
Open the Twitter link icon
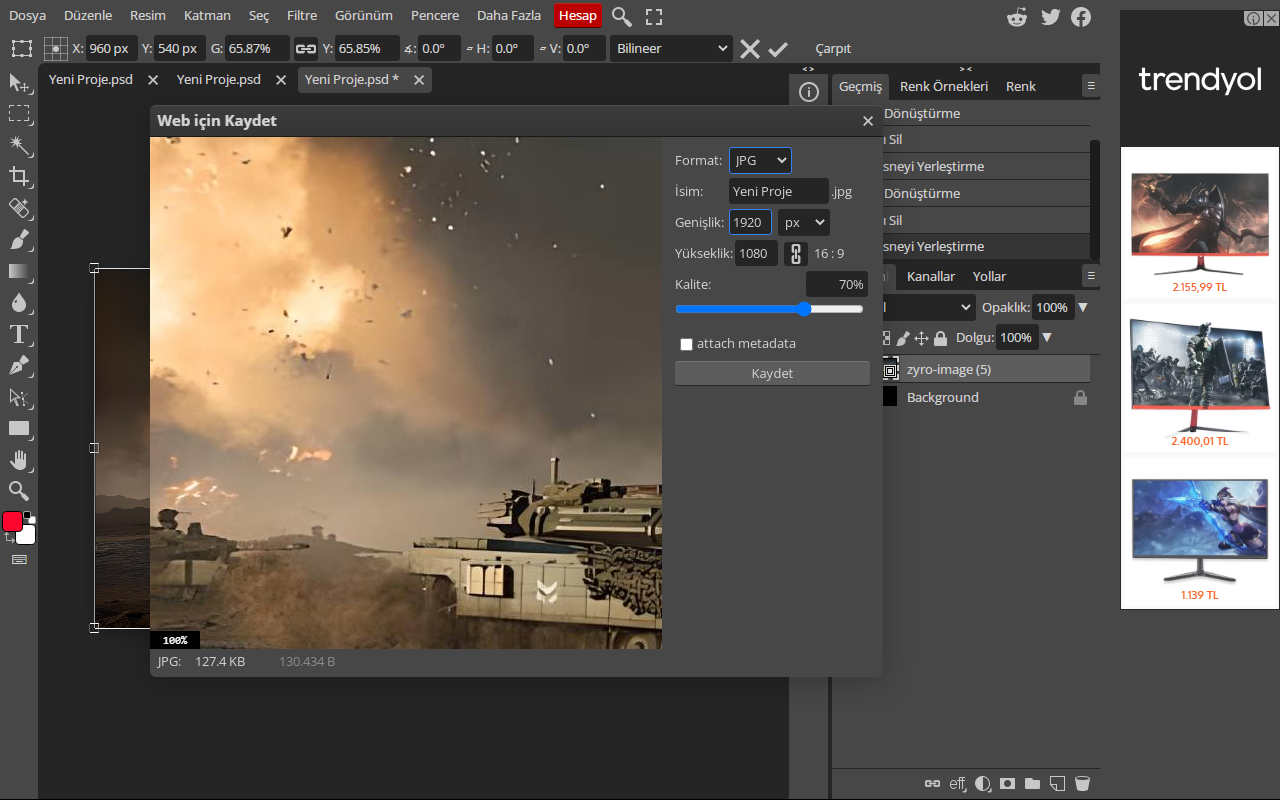click(1050, 16)
